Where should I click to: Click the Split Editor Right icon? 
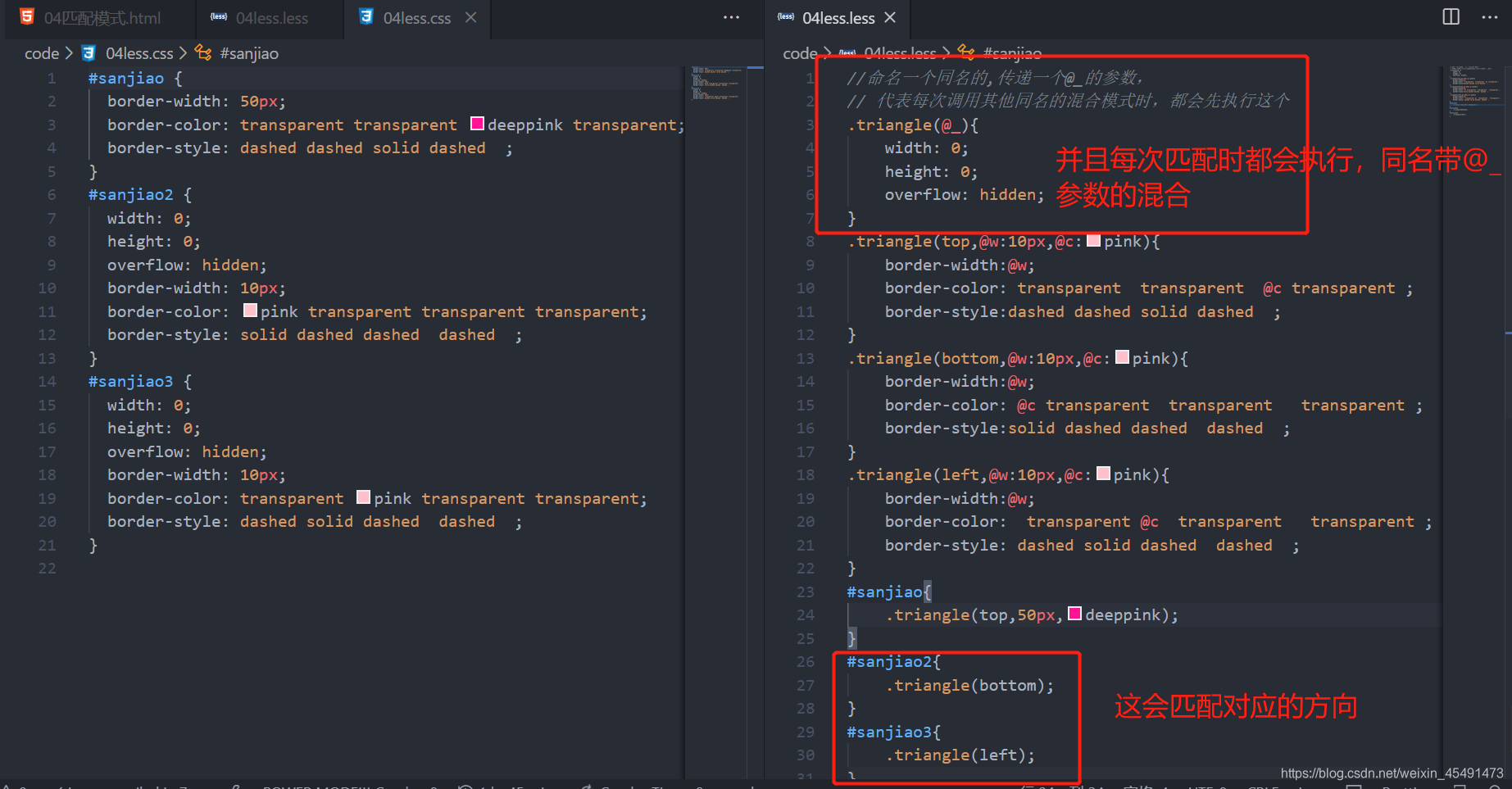(1451, 17)
